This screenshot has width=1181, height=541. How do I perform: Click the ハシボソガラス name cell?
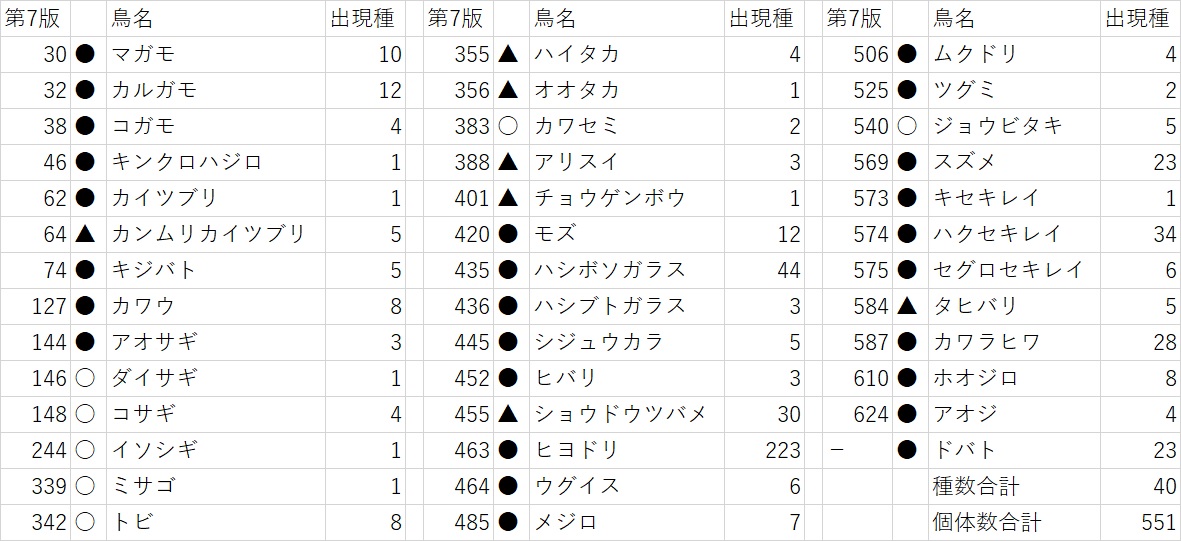tap(610, 270)
